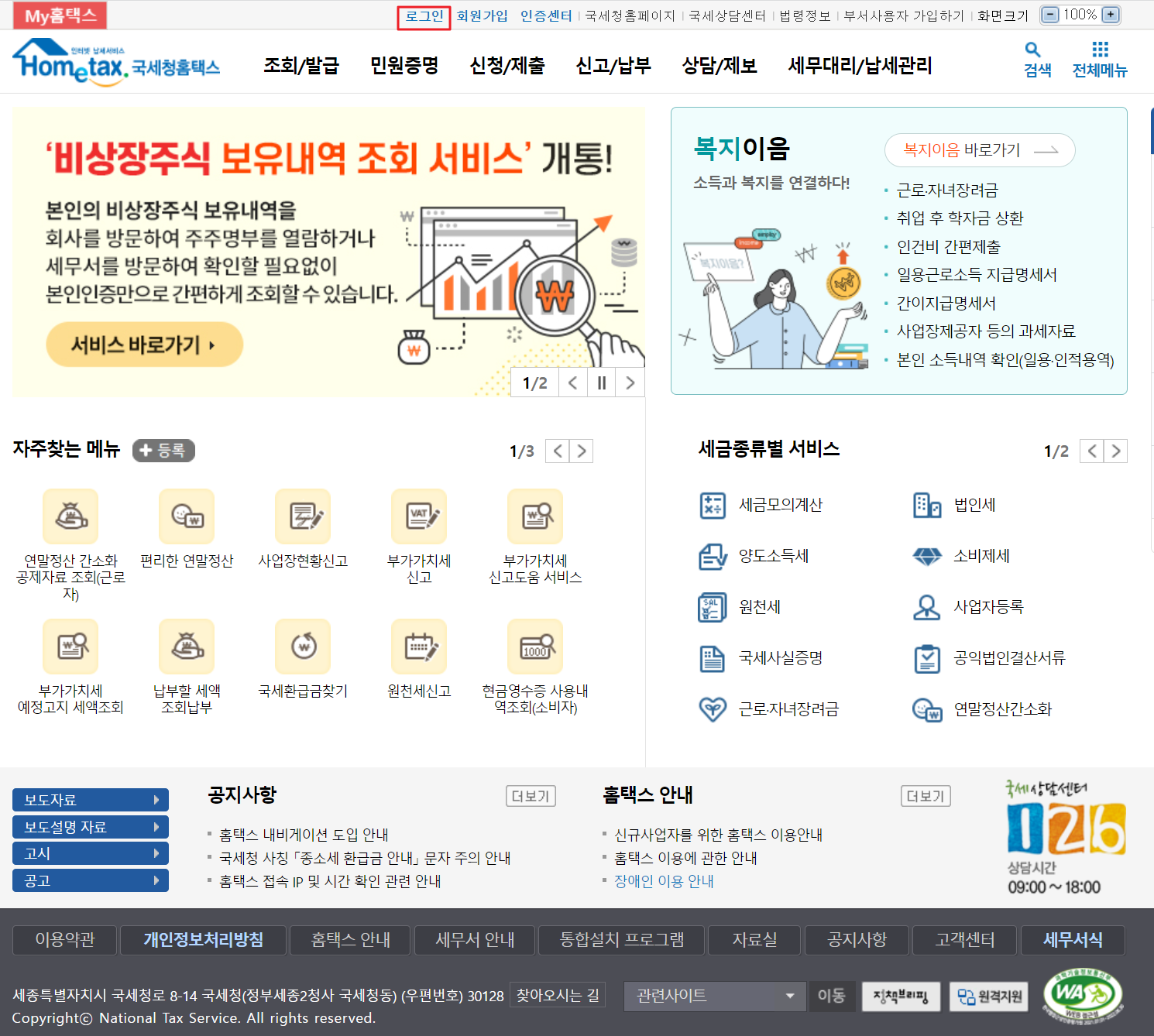
Task: Go to previous 세금종류별 서비스 page
Action: point(1092,451)
